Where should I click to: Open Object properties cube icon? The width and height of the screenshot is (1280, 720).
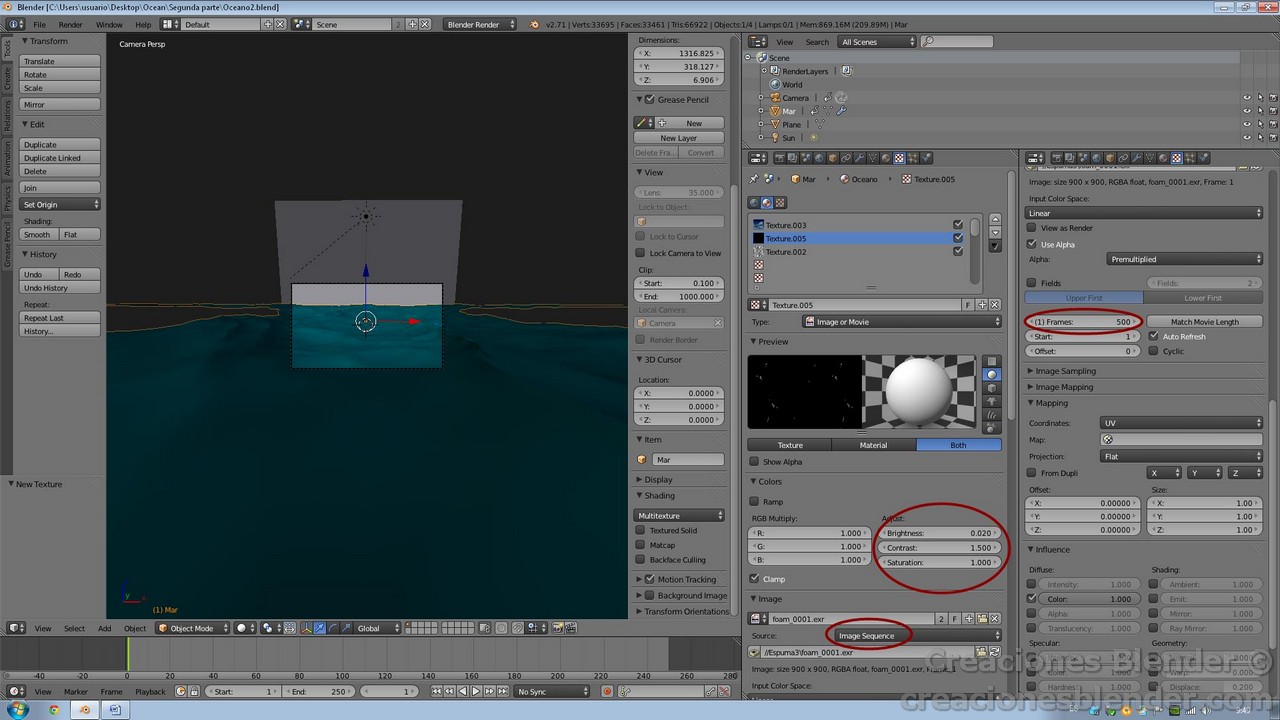1110,157
